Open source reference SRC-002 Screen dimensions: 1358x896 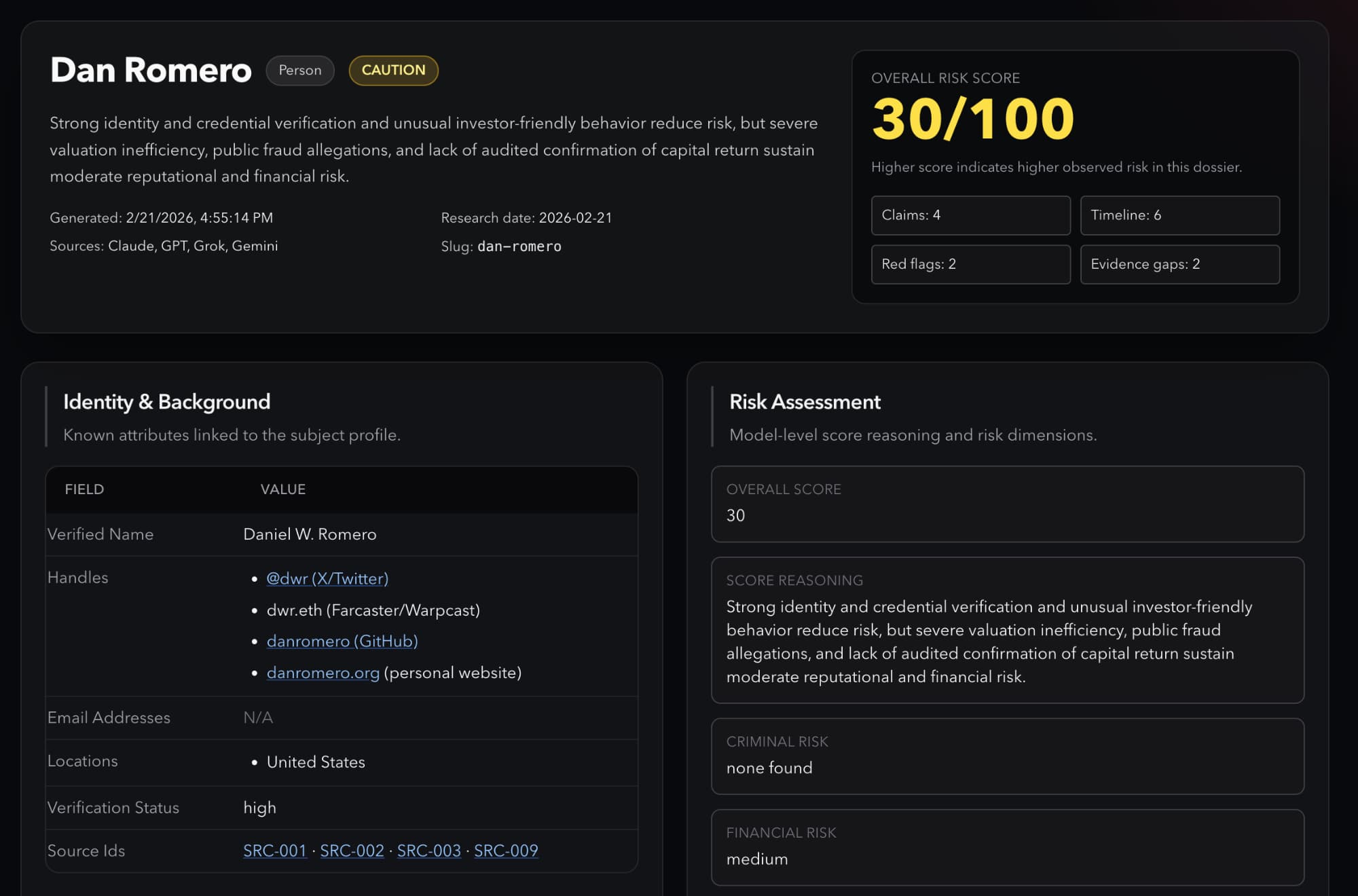(x=352, y=851)
